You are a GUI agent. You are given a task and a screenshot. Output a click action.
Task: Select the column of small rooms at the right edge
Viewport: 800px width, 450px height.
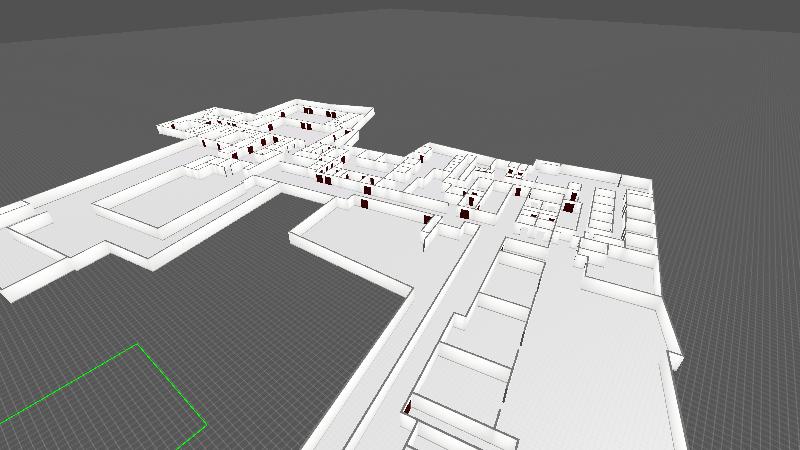click(639, 215)
